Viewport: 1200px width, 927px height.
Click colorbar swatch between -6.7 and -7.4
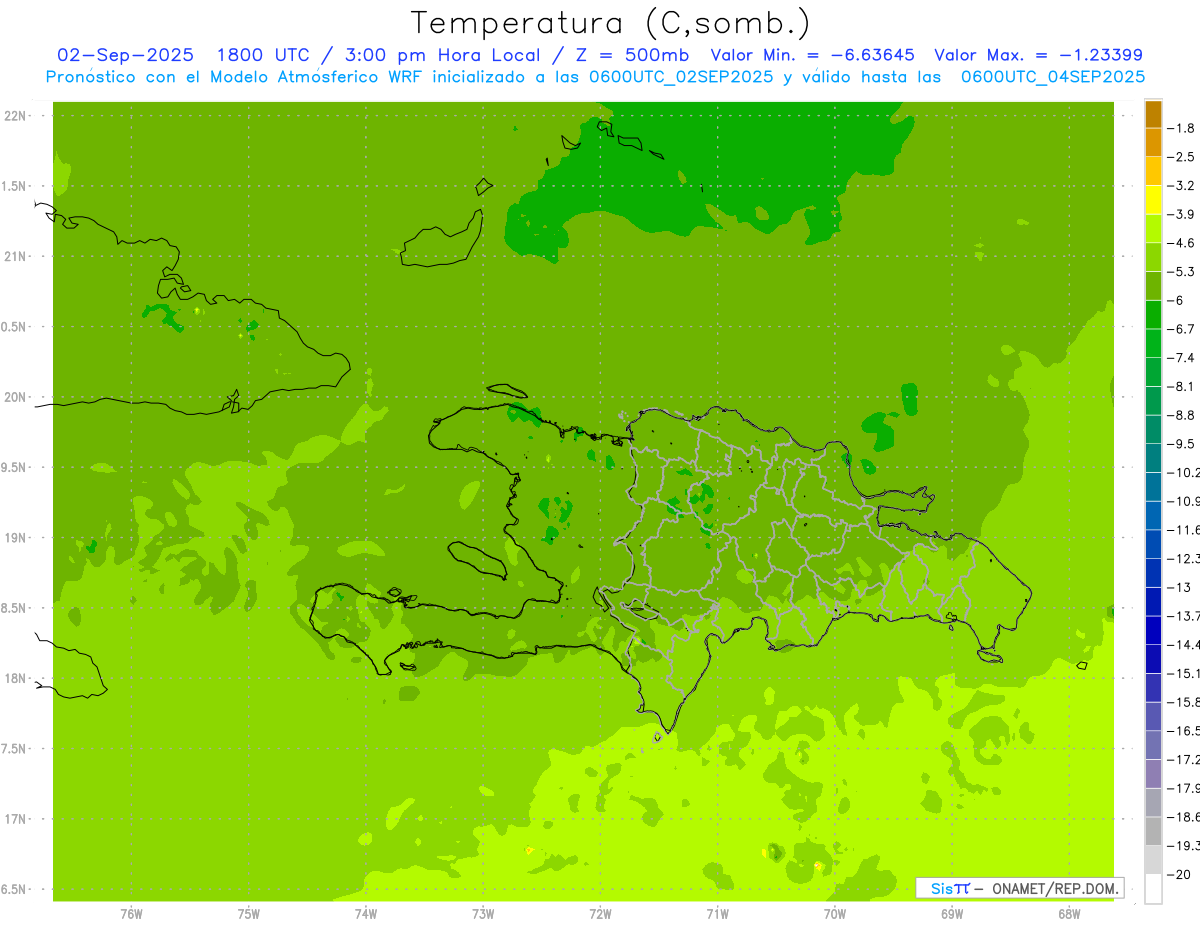[x=1153, y=343]
